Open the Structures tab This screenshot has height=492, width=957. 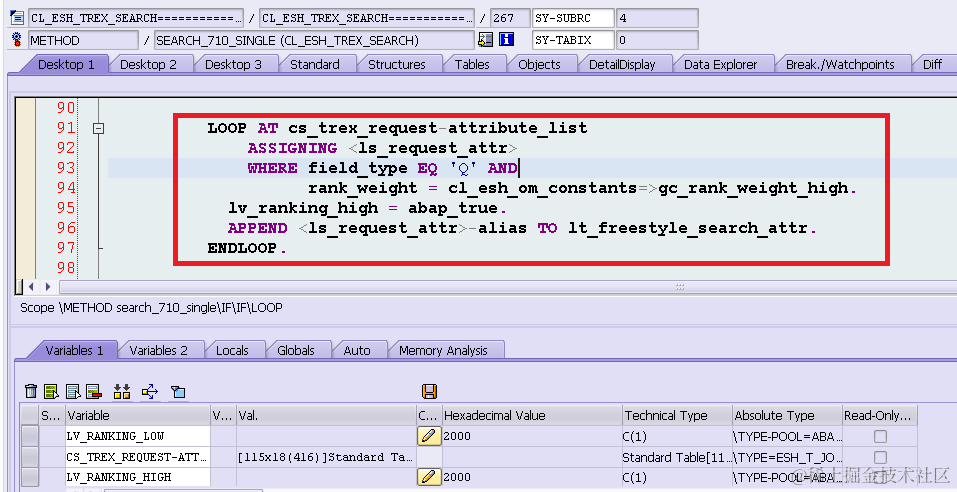click(x=397, y=64)
